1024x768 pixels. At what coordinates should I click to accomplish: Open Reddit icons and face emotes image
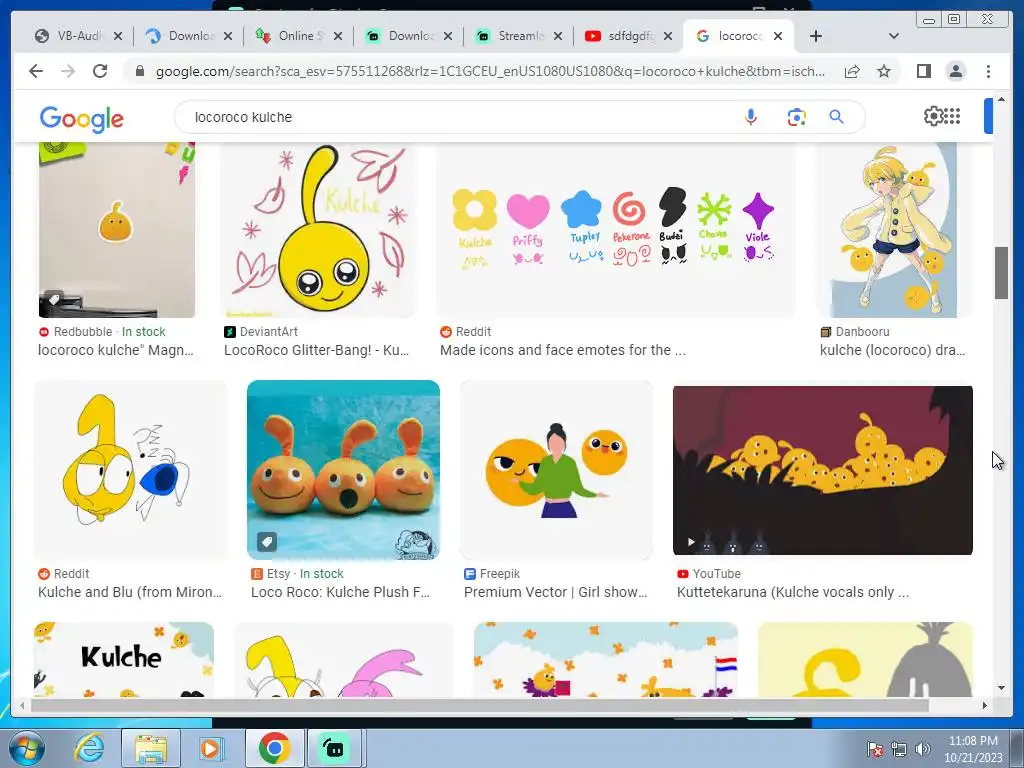(615, 230)
